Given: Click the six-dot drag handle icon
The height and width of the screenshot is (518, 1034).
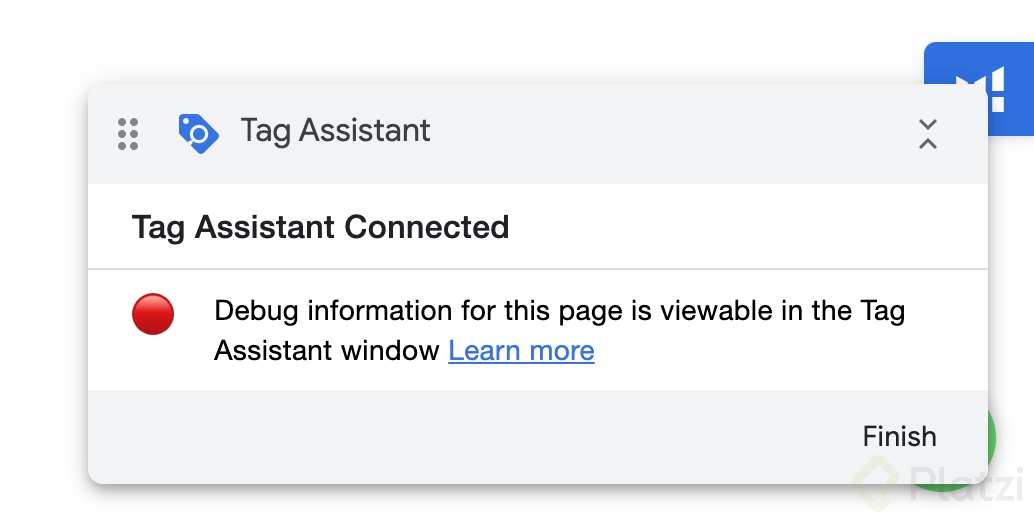Looking at the screenshot, I should (x=128, y=133).
